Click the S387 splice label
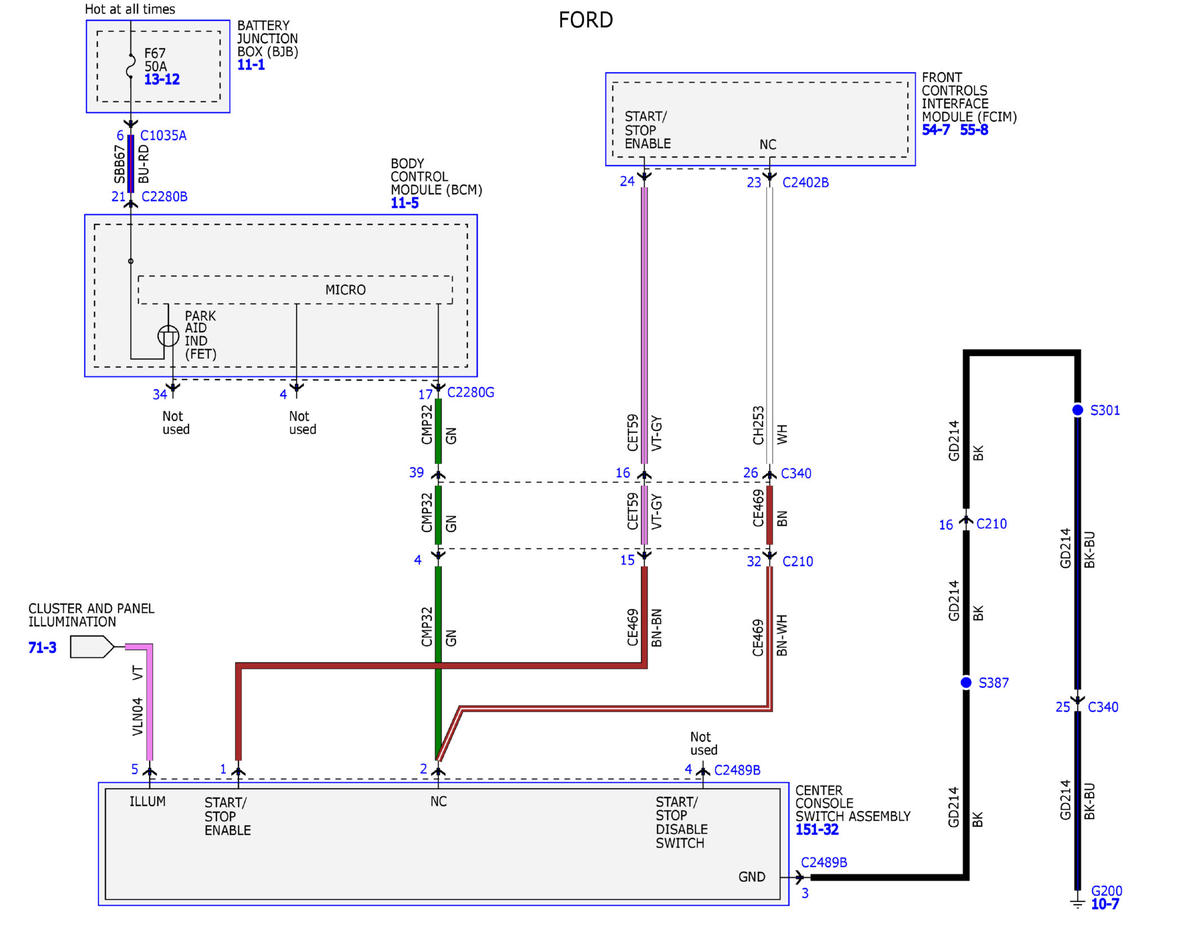 pos(993,682)
